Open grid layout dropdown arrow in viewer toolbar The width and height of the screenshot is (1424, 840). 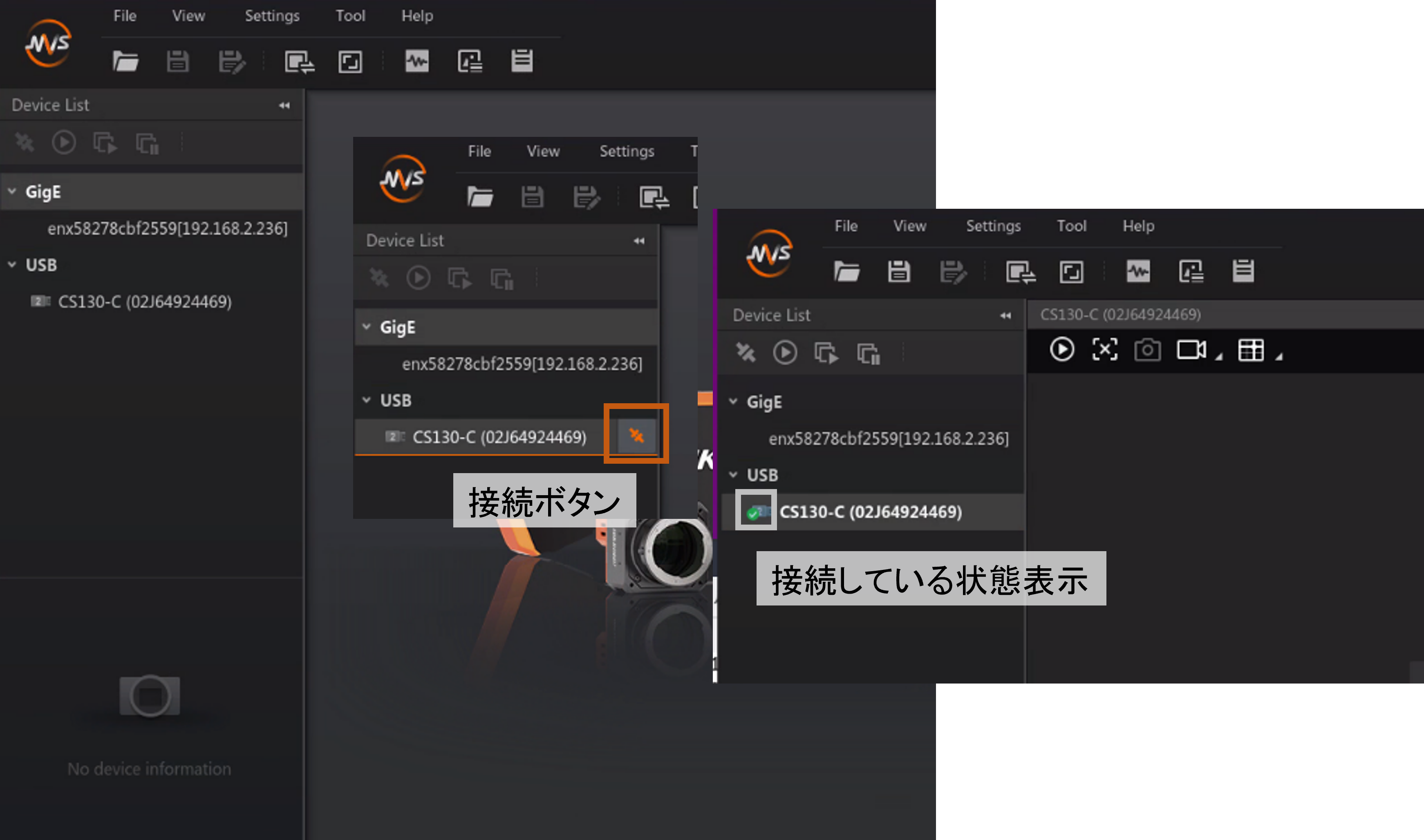point(1278,357)
